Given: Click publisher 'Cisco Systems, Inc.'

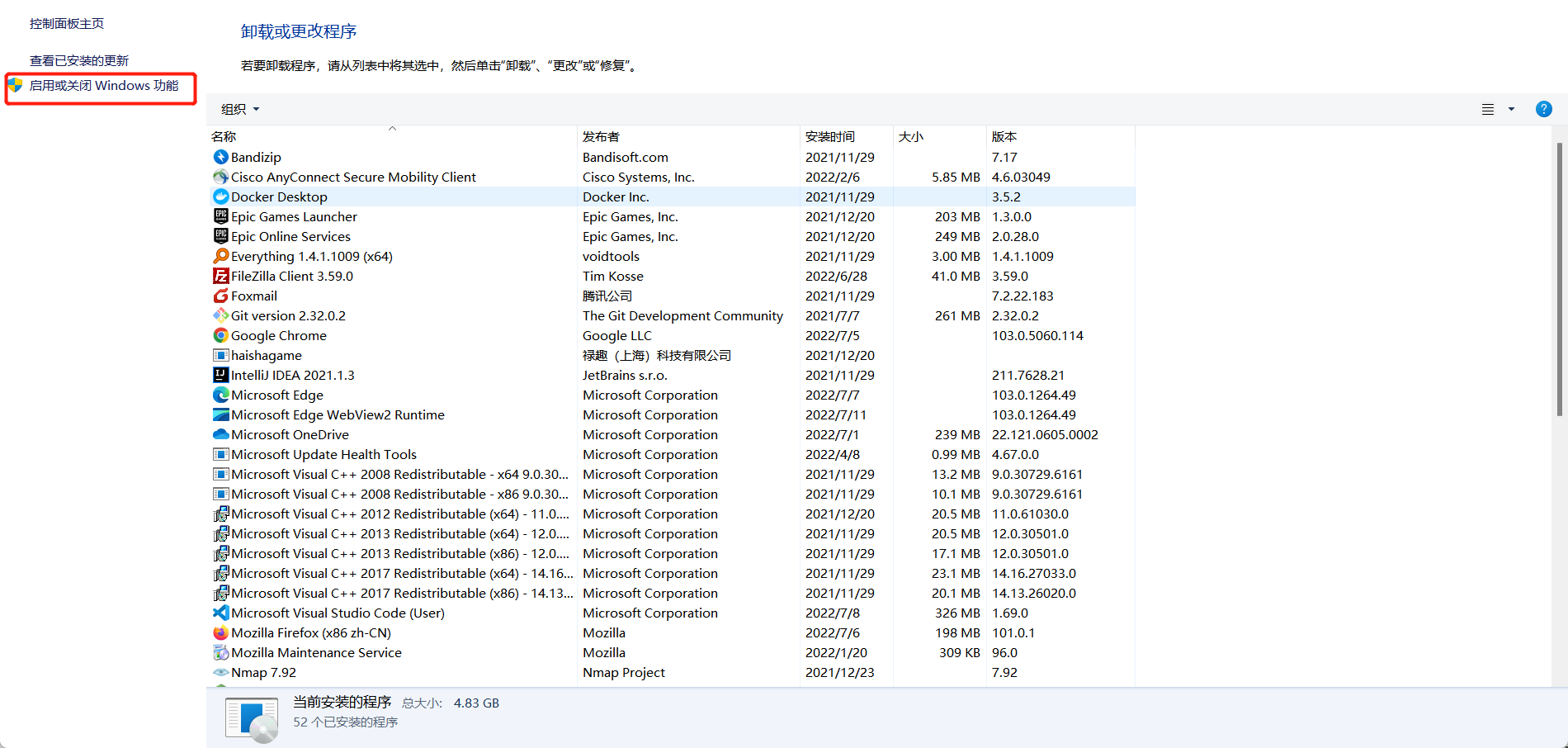Looking at the screenshot, I should [639, 177].
